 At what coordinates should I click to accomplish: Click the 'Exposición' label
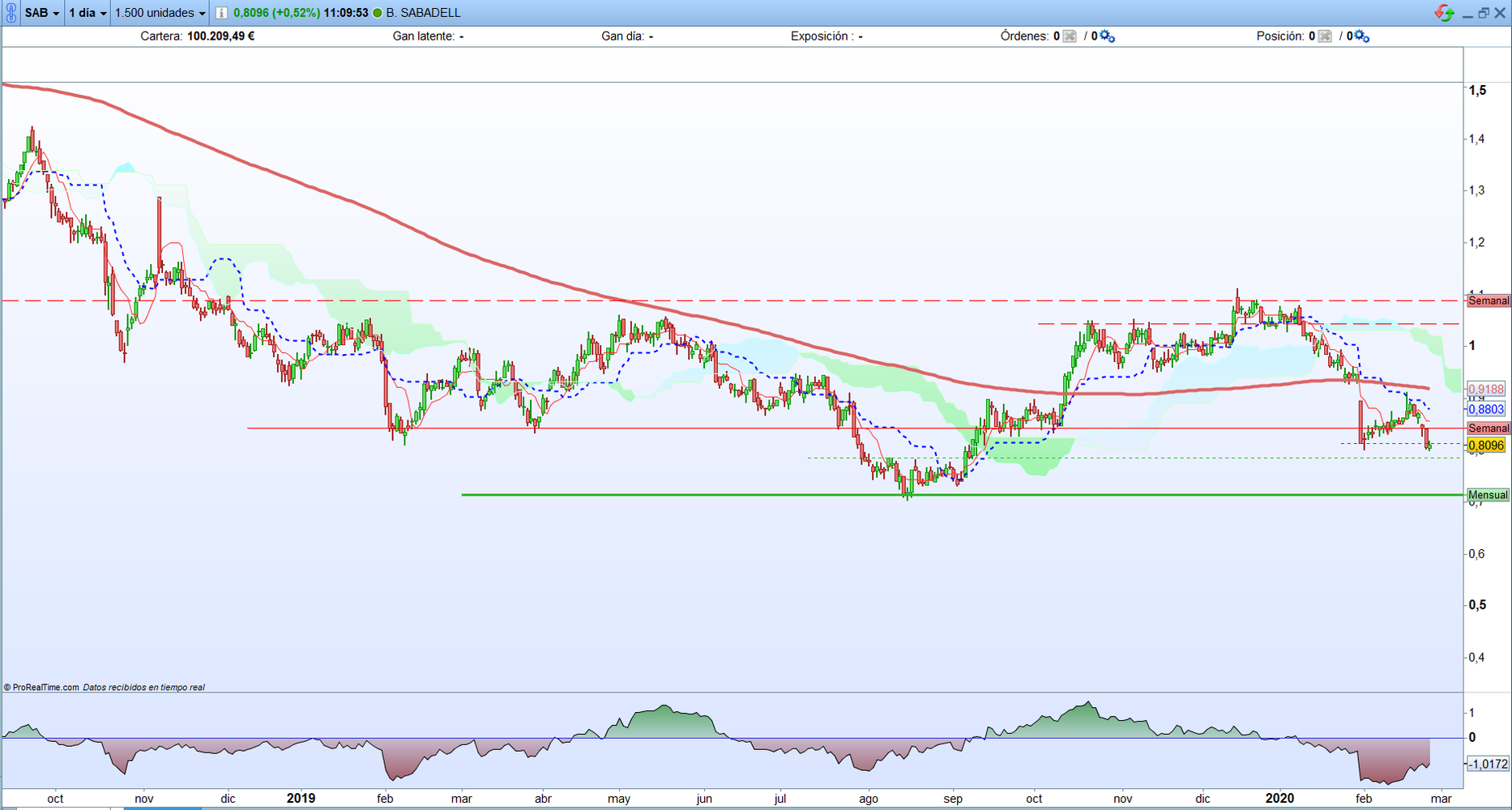click(x=822, y=36)
